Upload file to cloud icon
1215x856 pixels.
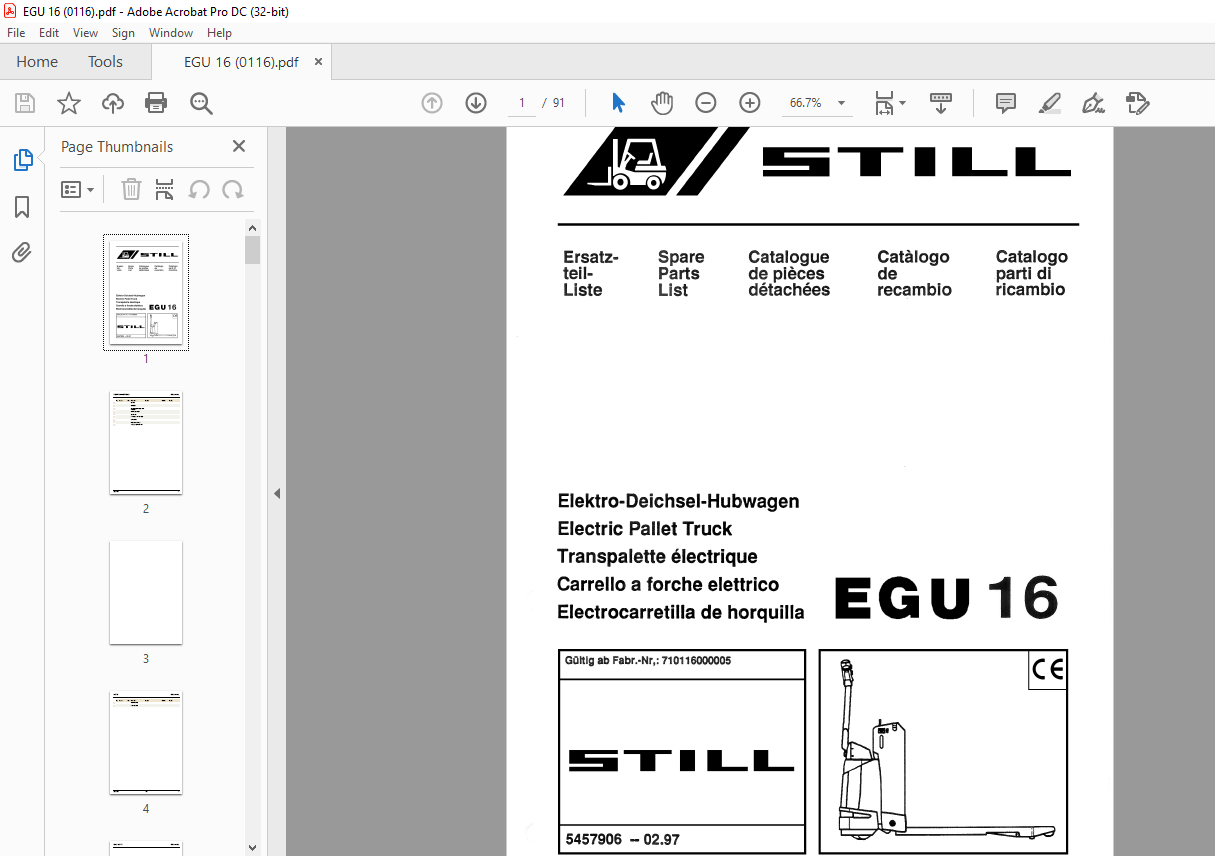(x=113, y=103)
